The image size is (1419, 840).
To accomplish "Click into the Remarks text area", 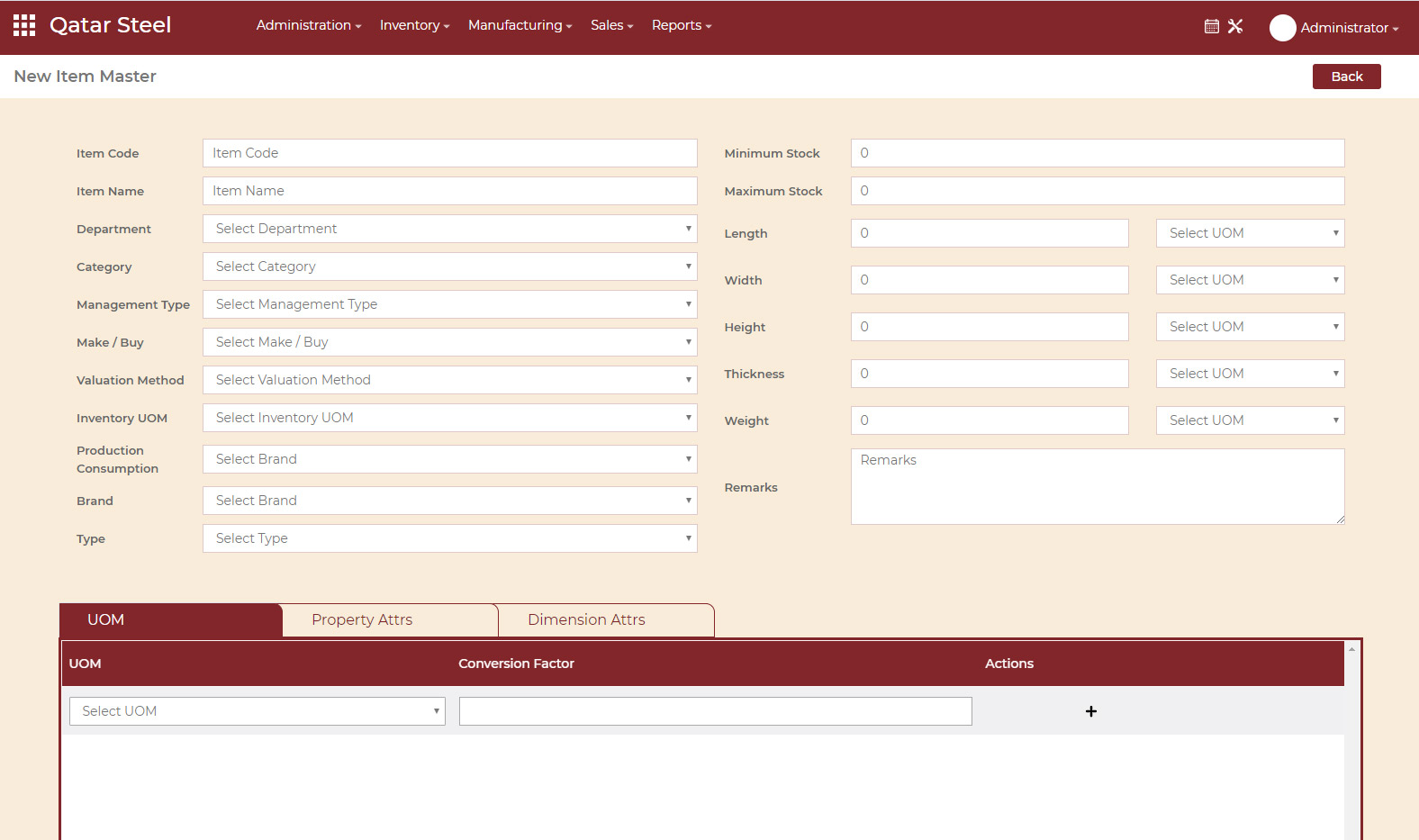I will point(1098,486).
